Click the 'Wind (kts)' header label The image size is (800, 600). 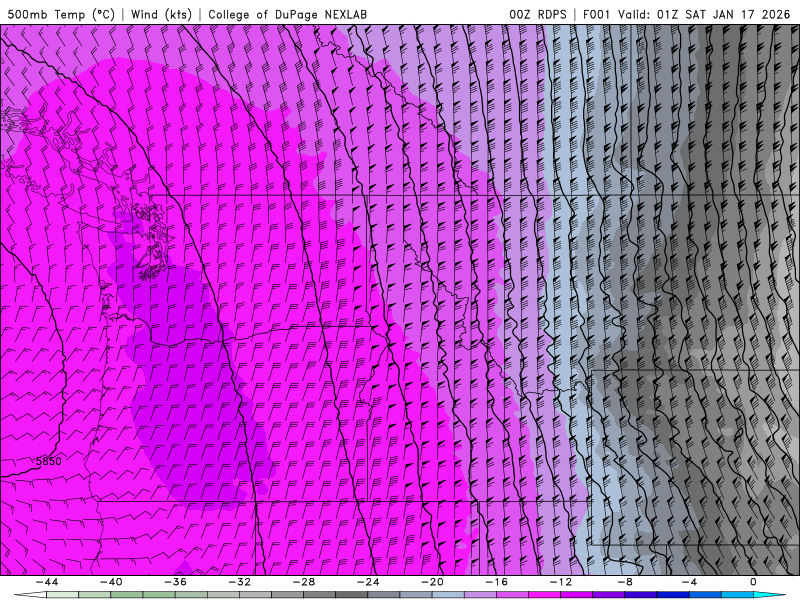click(161, 15)
